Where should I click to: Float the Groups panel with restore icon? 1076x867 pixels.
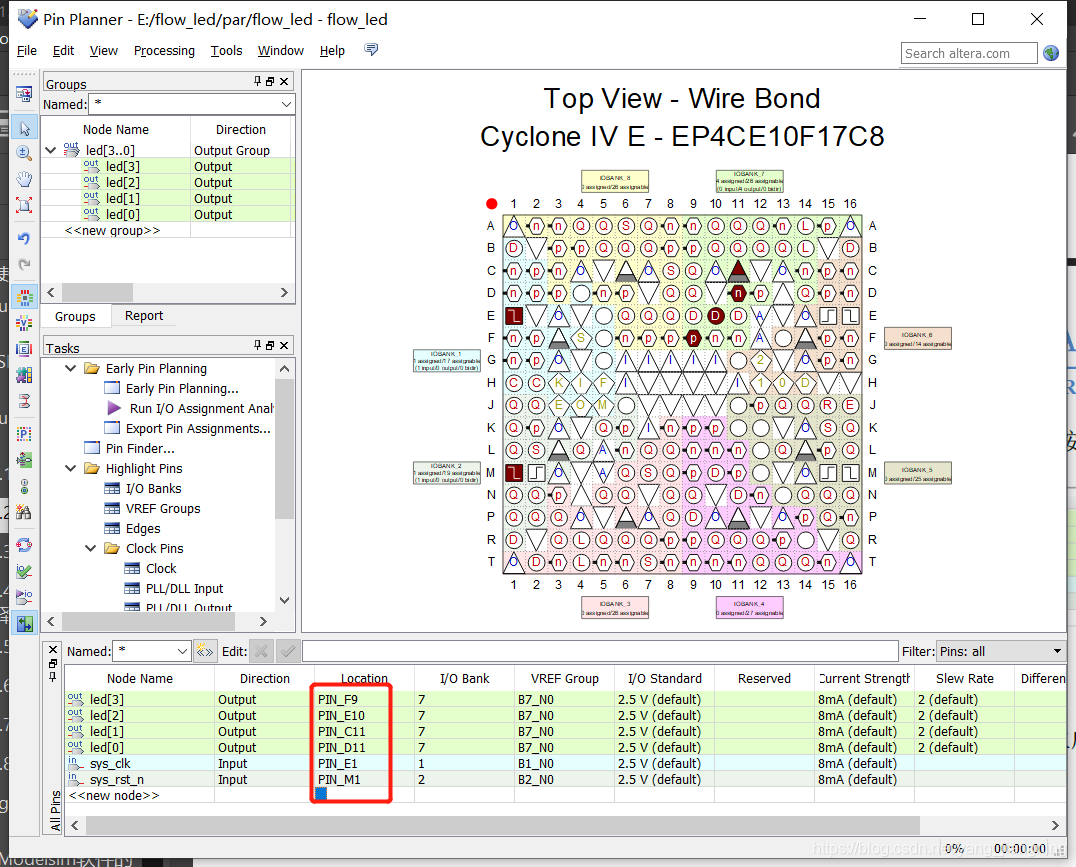pyautogui.click(x=270, y=81)
